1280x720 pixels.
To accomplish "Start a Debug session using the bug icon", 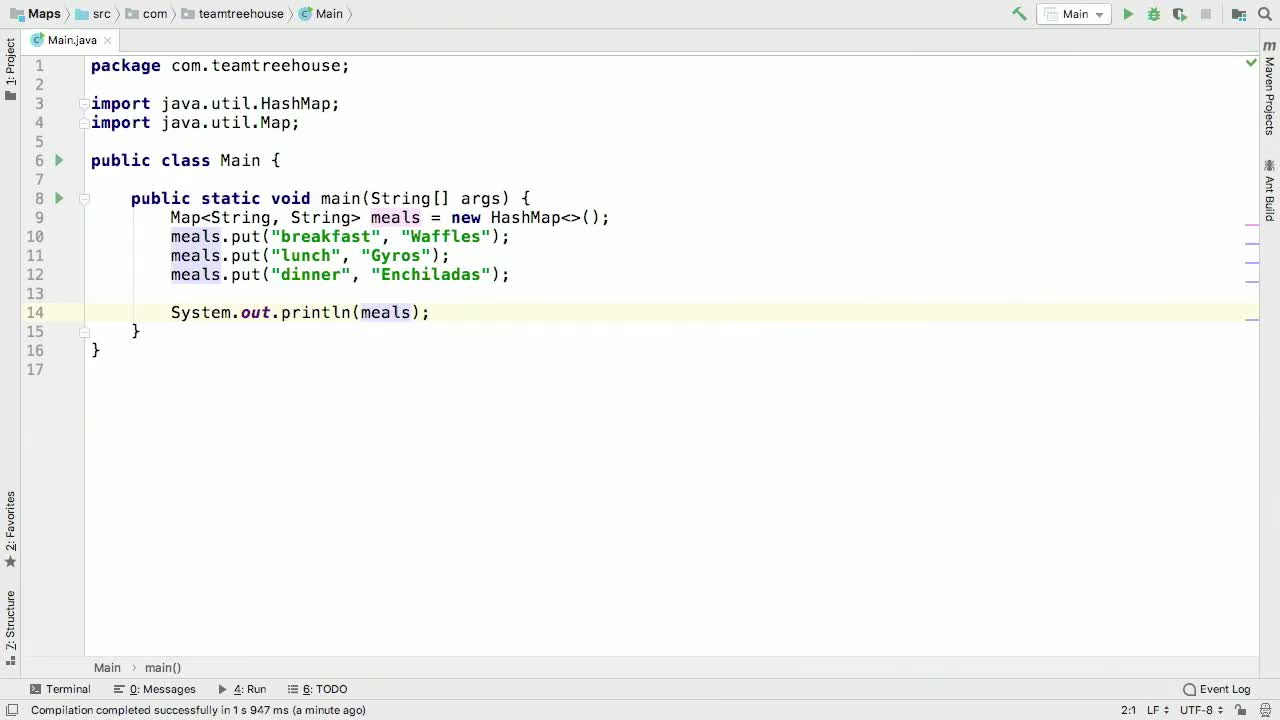I will 1154,14.
